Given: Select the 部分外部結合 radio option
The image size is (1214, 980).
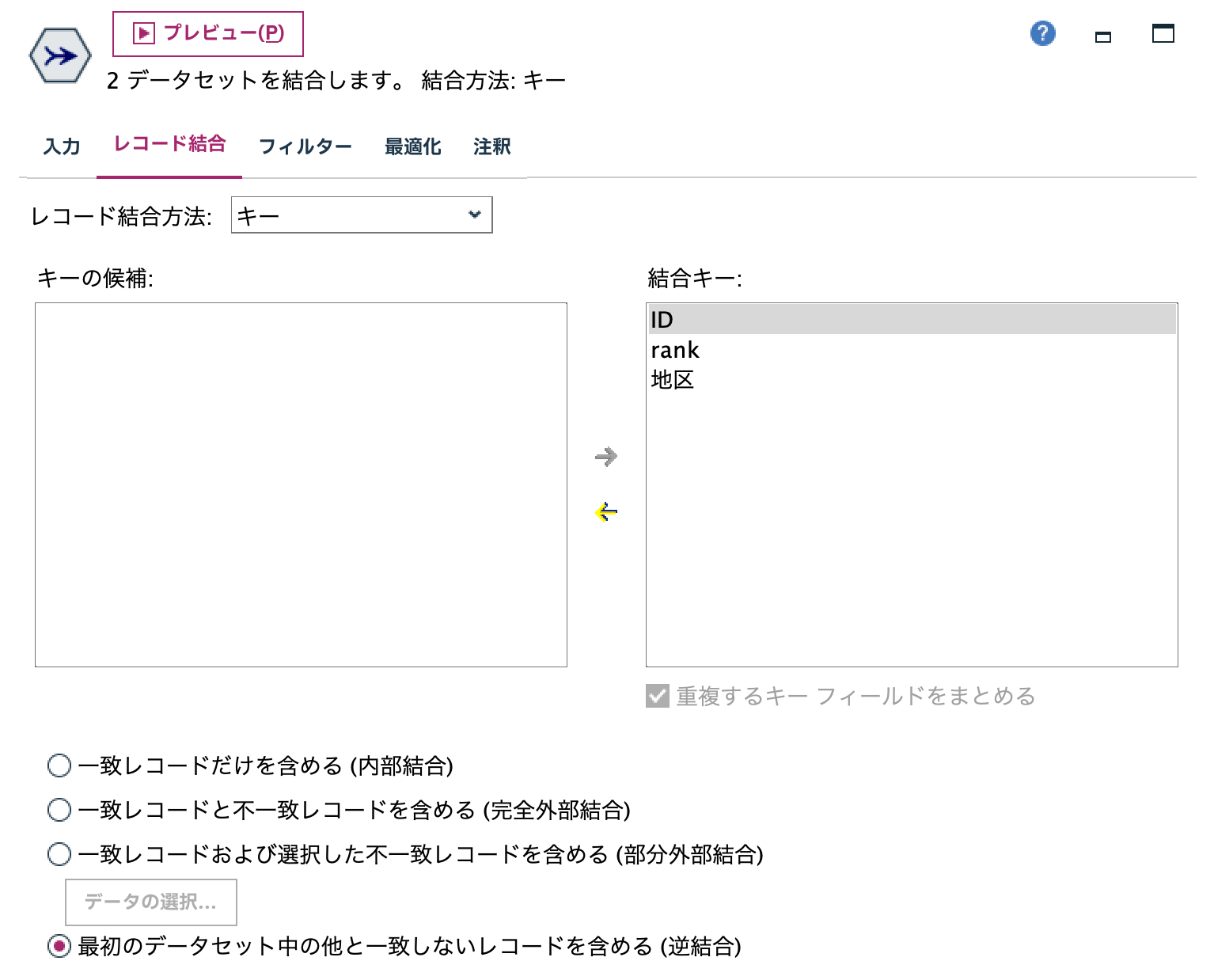Looking at the screenshot, I should click(x=59, y=854).
